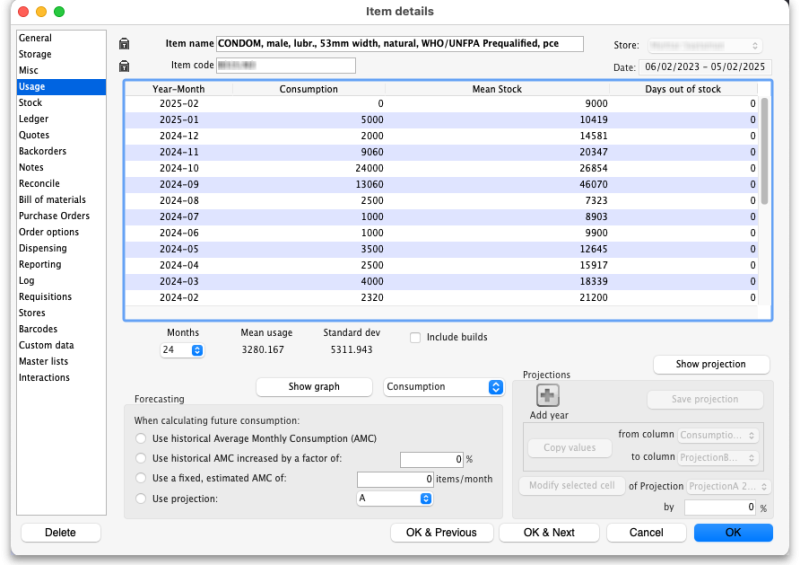The image size is (800, 565).
Task: Open the projection A dropdown
Action: pos(394,498)
